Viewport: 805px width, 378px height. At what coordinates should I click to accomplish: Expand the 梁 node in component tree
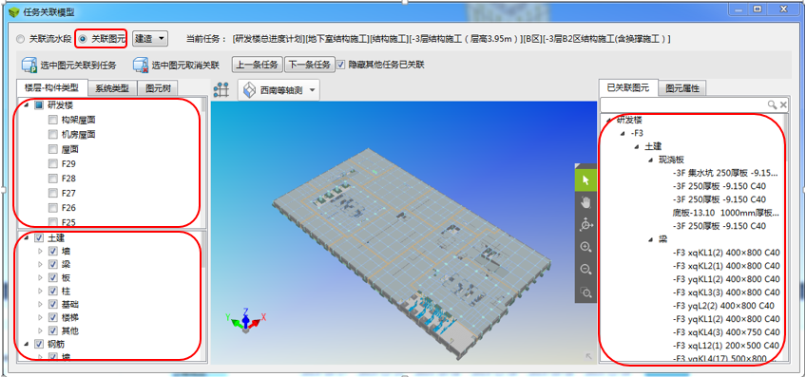(41, 264)
